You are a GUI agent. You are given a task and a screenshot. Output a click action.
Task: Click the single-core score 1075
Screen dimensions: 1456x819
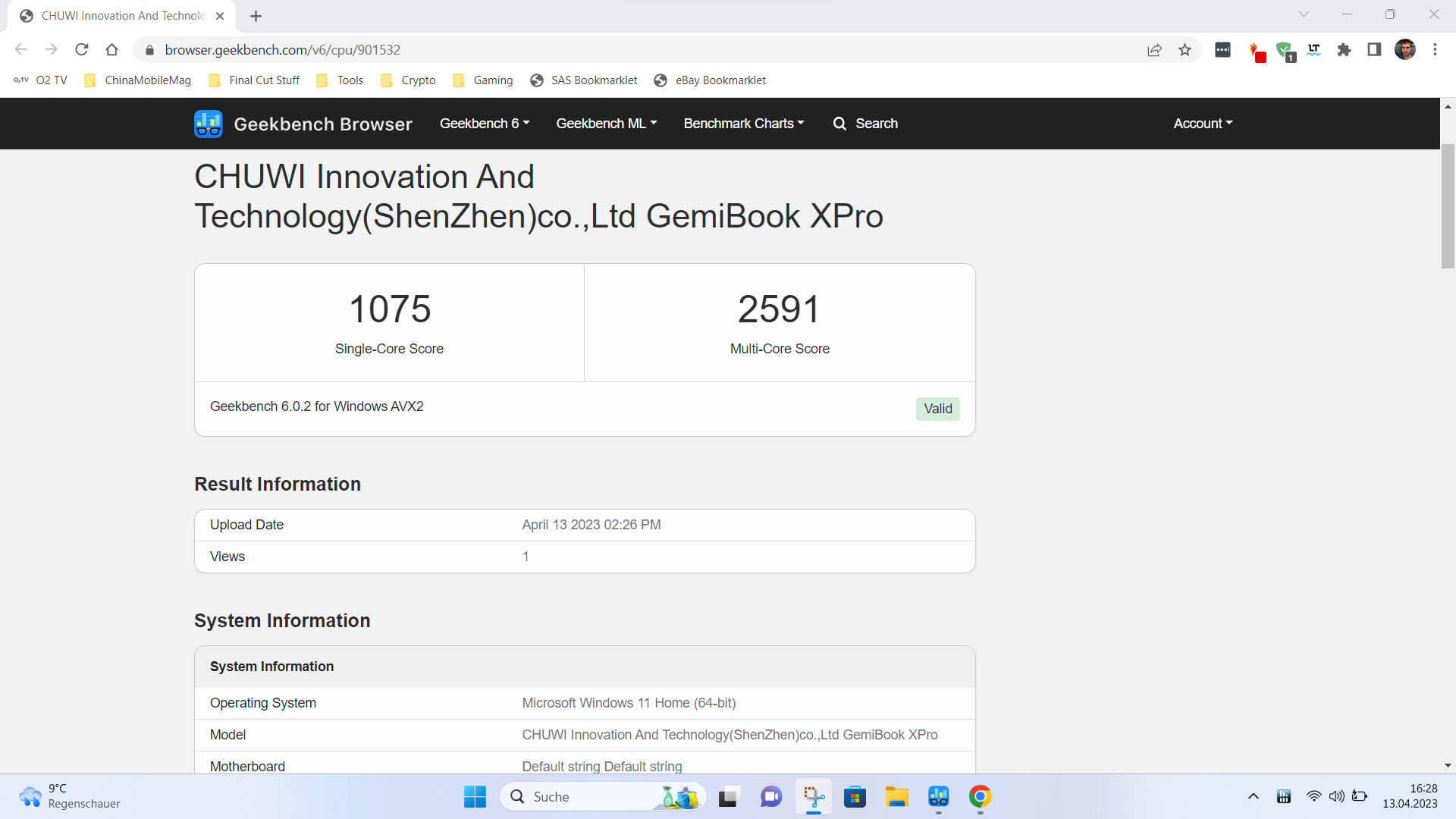(x=390, y=309)
